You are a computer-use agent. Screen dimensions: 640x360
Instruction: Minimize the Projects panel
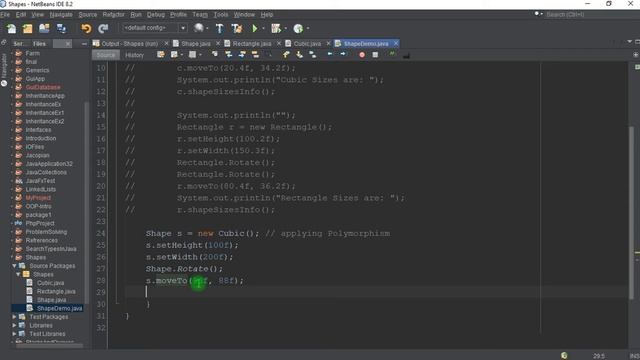tap(84, 44)
